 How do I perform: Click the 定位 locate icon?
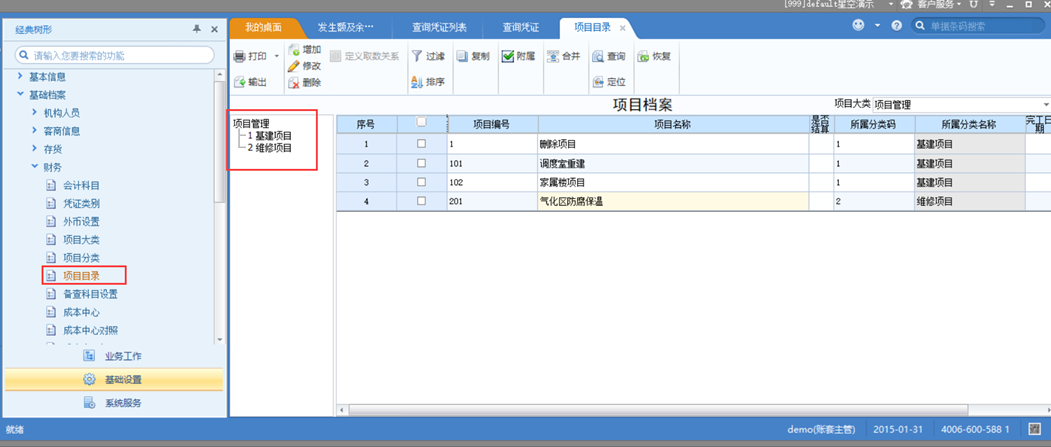tap(598, 82)
